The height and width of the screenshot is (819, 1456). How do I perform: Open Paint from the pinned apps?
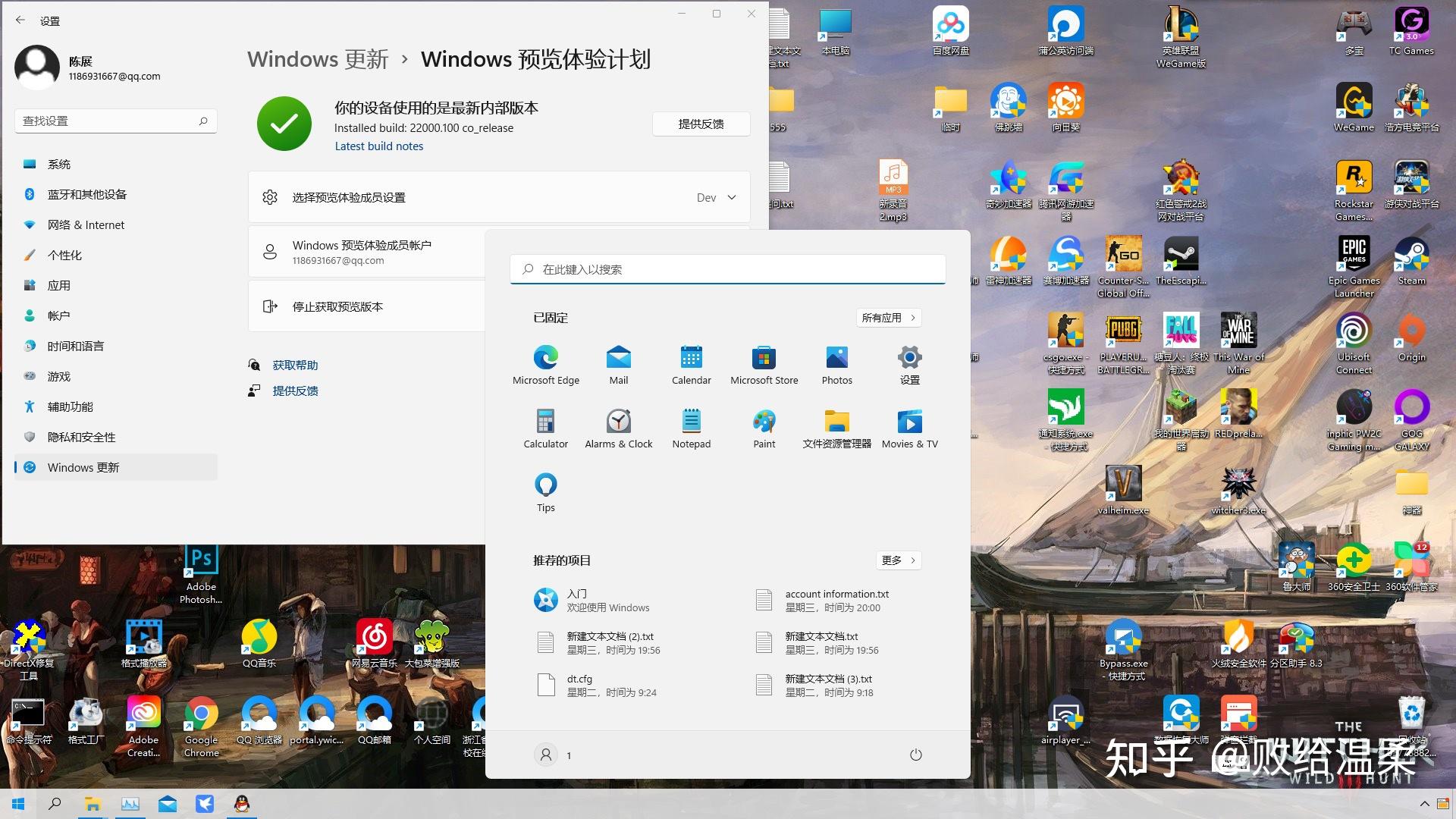tap(764, 427)
